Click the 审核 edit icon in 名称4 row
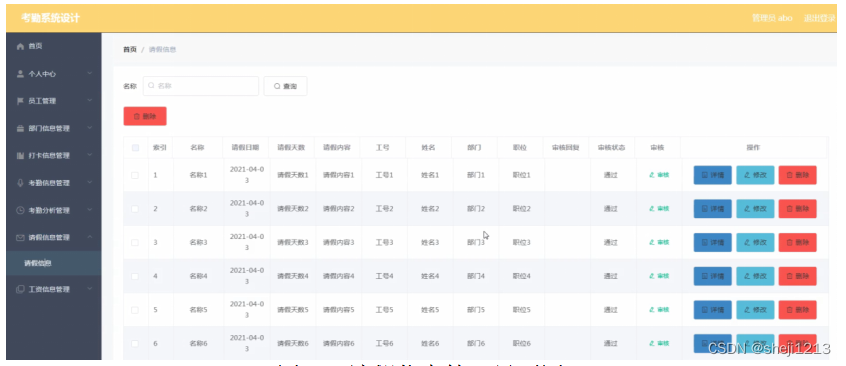This screenshot has width=846, height=366. pyautogui.click(x=652, y=276)
